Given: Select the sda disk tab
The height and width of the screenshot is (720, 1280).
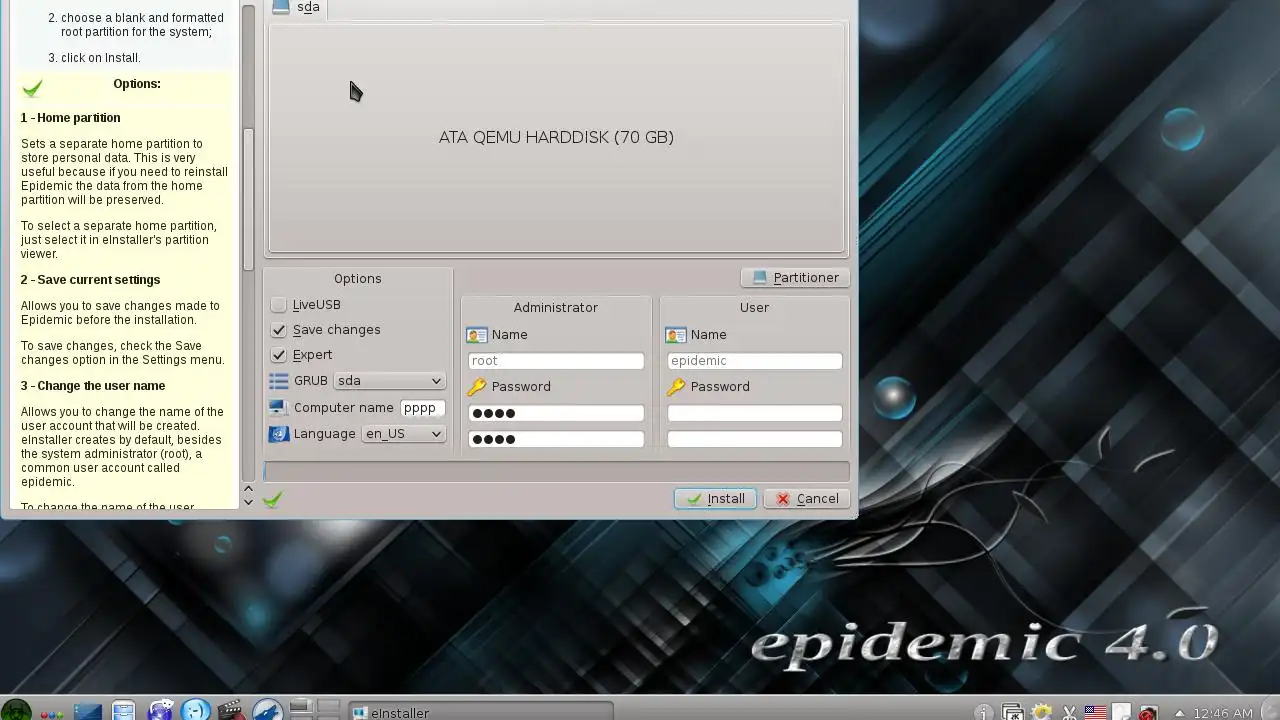Looking at the screenshot, I should tap(297, 8).
